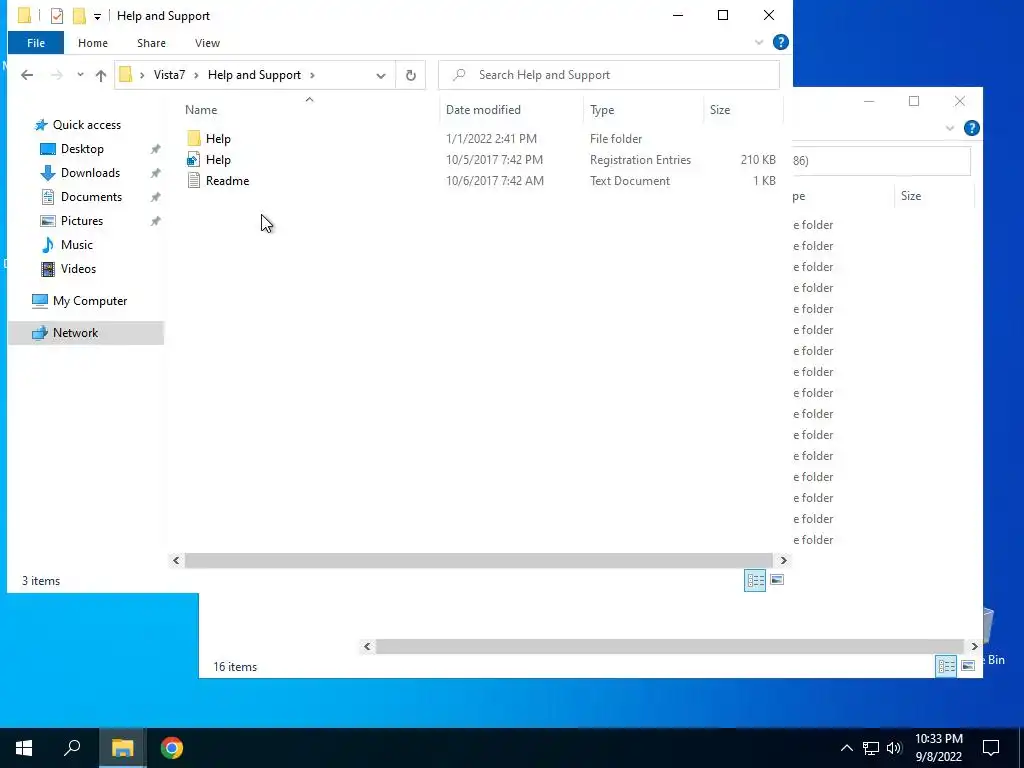The height and width of the screenshot is (768, 1024).
Task: Show hidden system tray icons
Action: pos(846,748)
